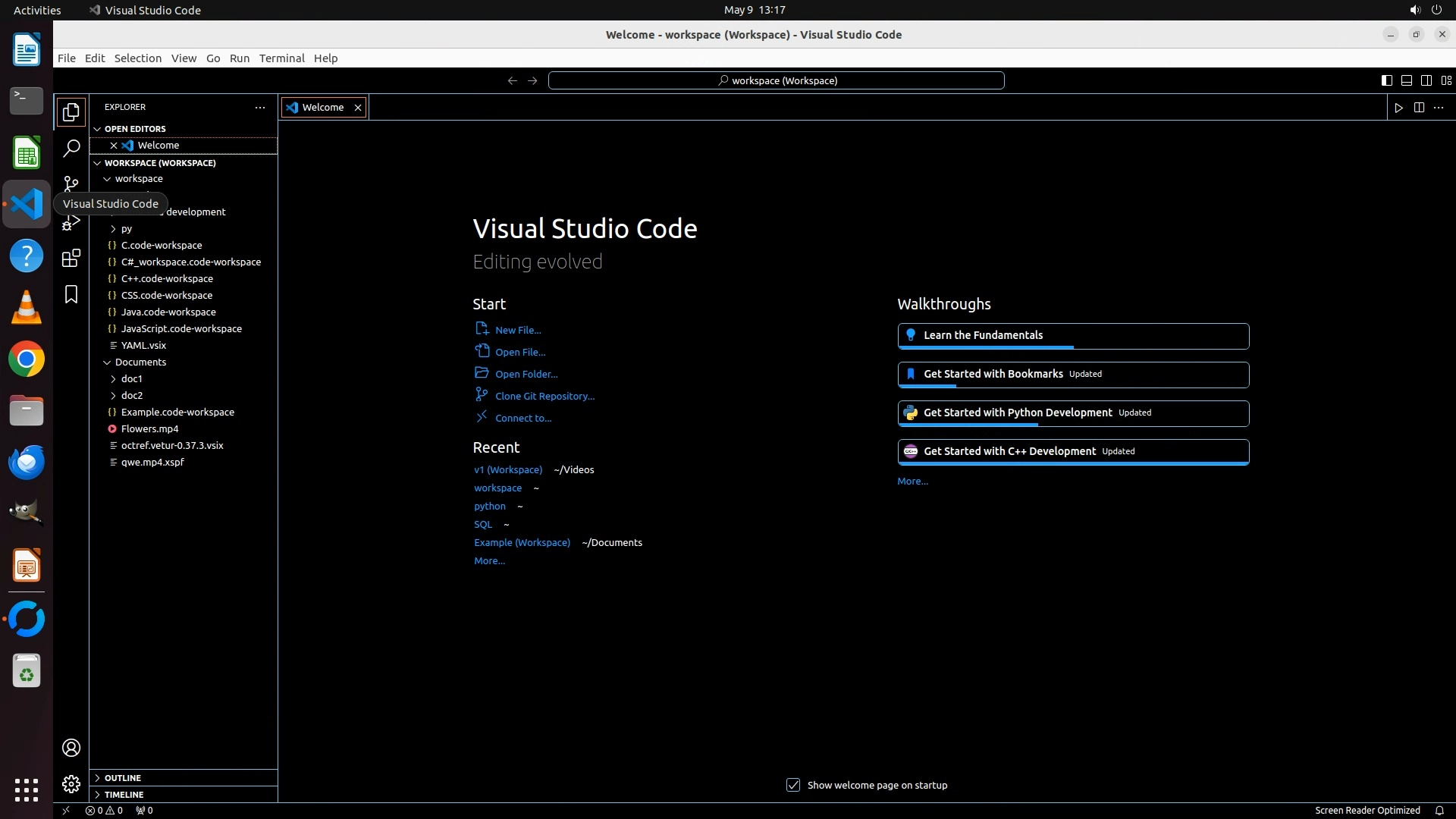The height and width of the screenshot is (819, 1456).
Task: Click the Accounts icon in activity bar
Action: [71, 748]
